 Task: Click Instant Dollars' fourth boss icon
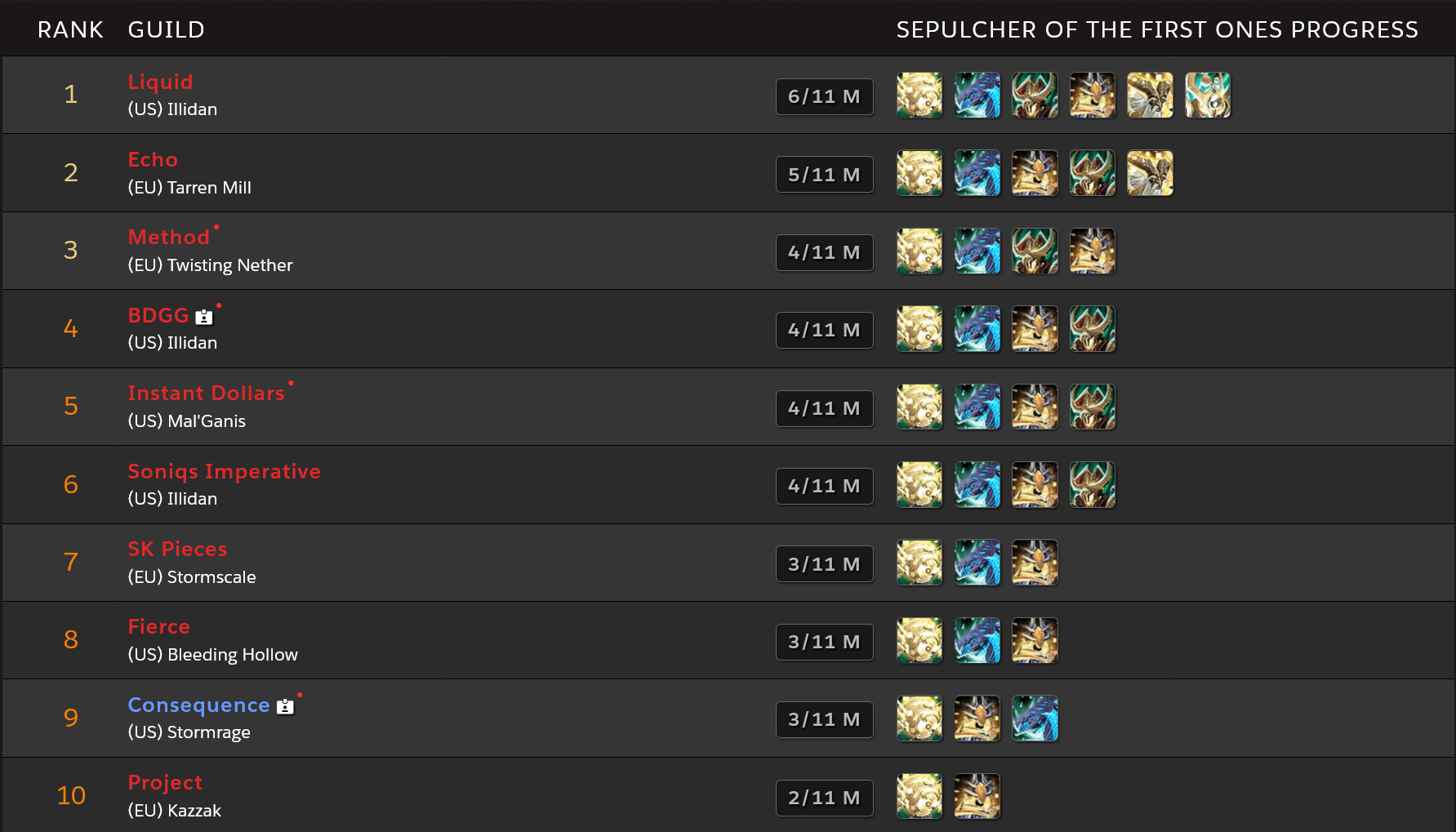[1093, 407]
